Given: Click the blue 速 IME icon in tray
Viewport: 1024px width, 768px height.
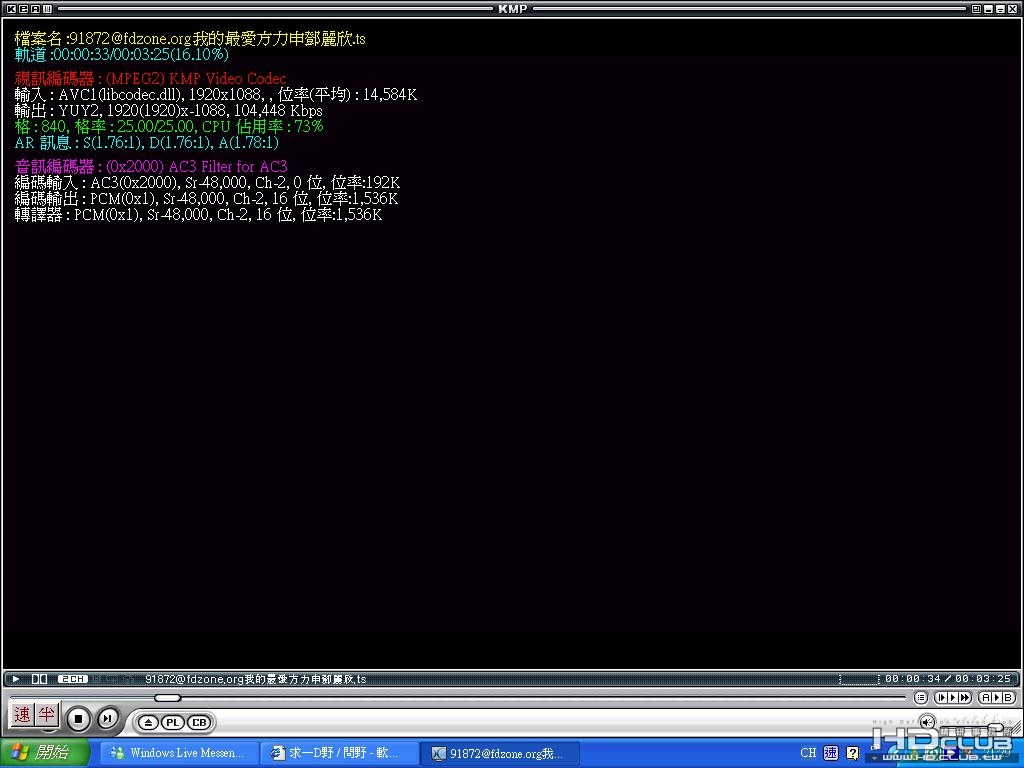Looking at the screenshot, I should [x=831, y=753].
